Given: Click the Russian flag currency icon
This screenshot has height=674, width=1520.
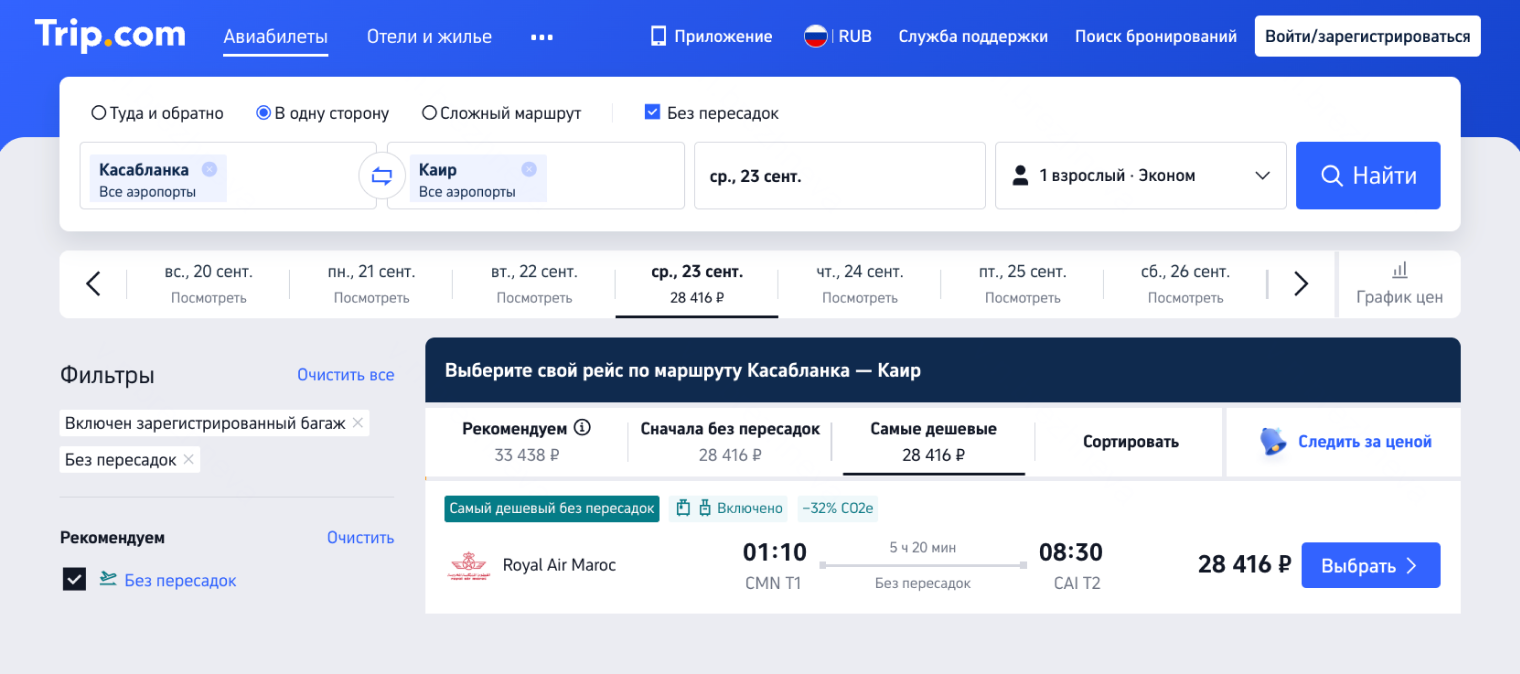Looking at the screenshot, I should pyautogui.click(x=815, y=35).
